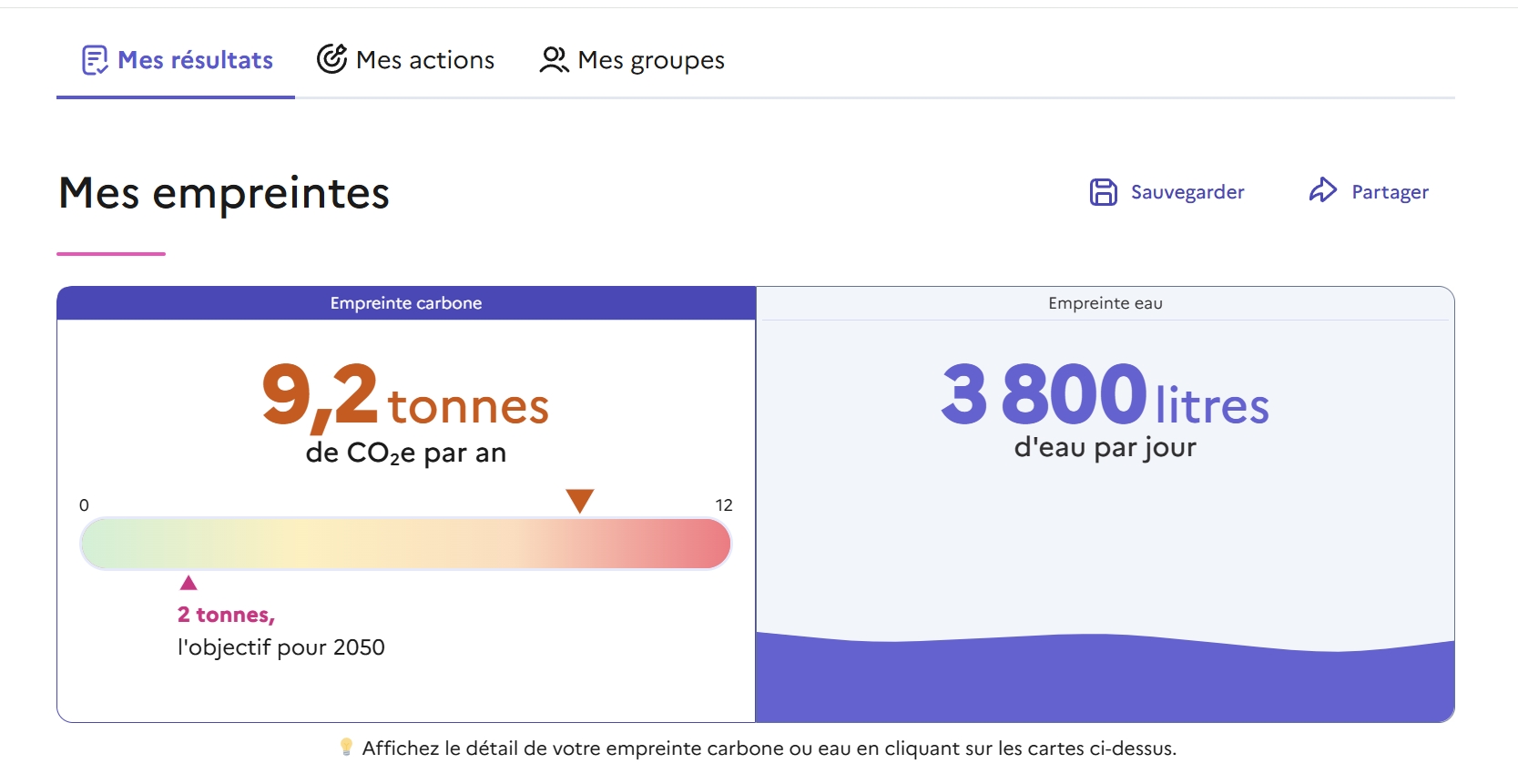Click the scale maximum label 12

point(724,505)
